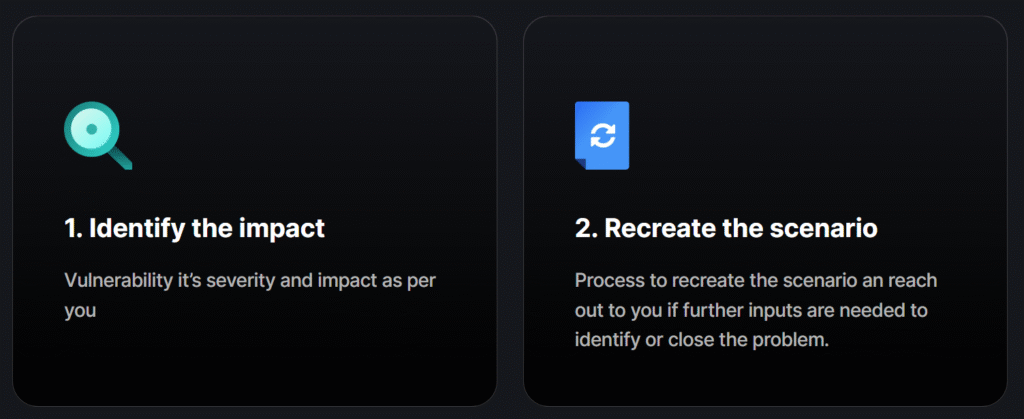Click the word "you" ending the first card's text

tap(79, 309)
